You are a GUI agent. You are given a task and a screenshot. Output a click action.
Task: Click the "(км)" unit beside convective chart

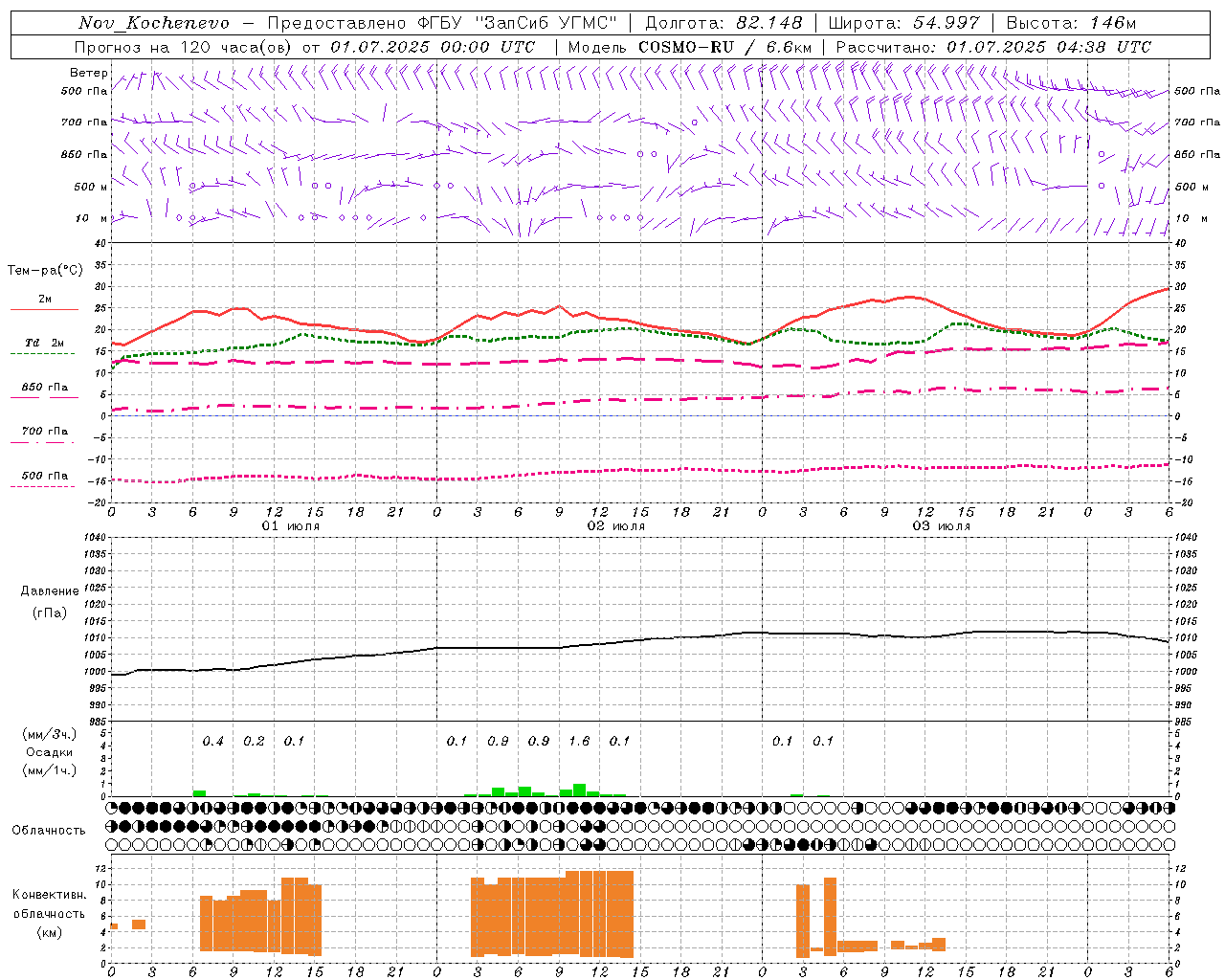[50, 932]
